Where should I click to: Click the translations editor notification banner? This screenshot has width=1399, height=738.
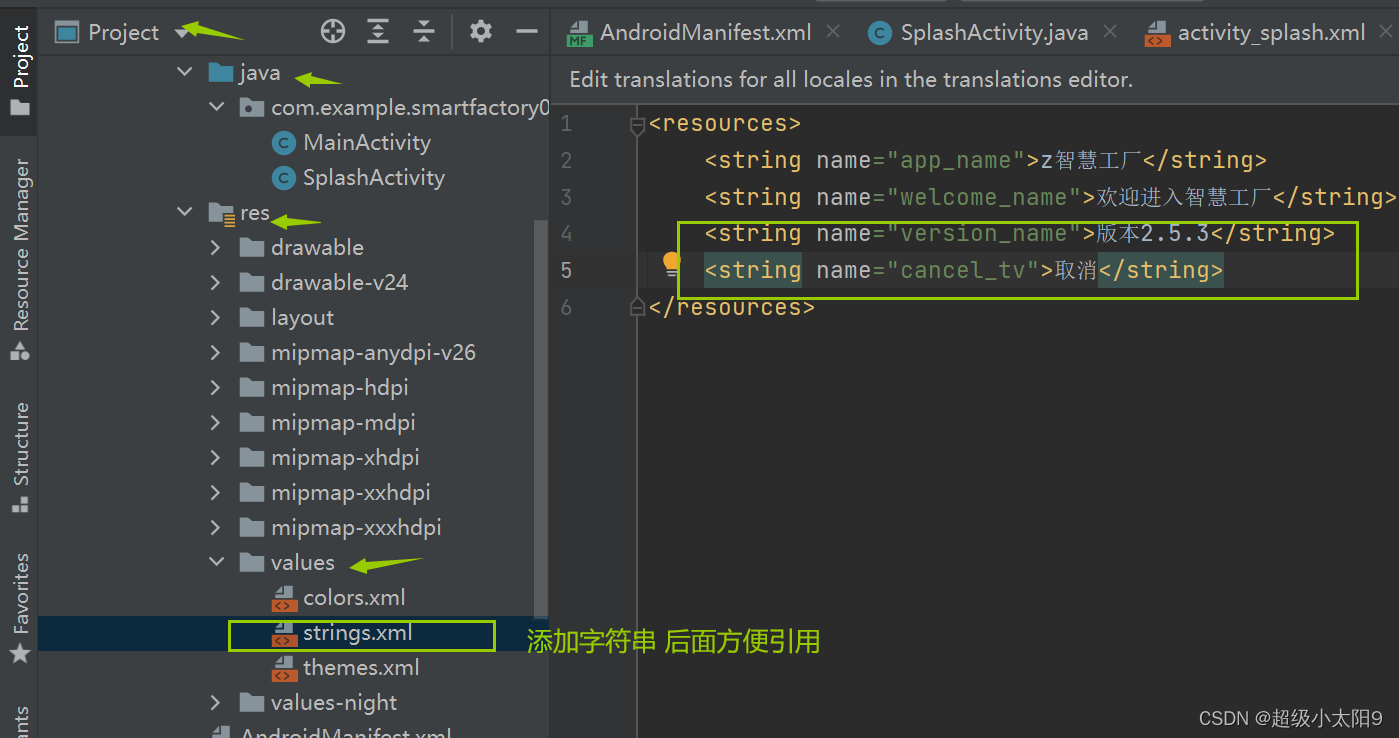[974, 79]
